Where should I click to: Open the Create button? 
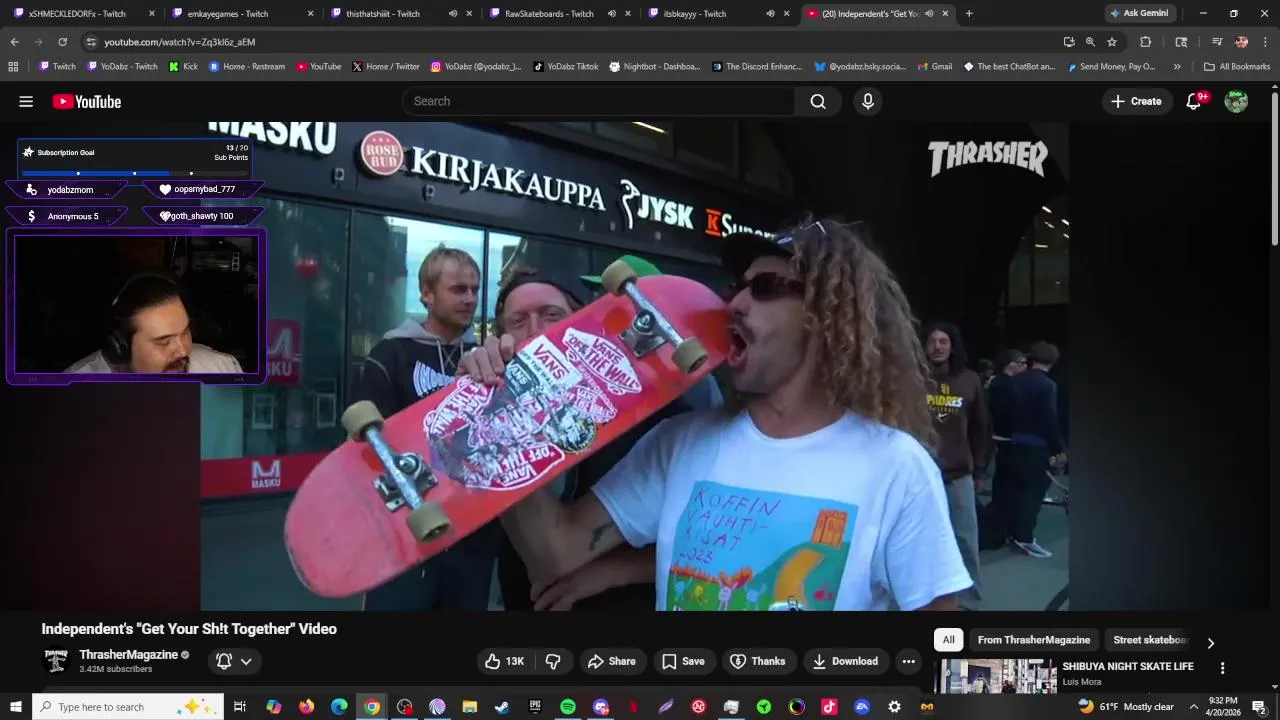click(x=1136, y=101)
